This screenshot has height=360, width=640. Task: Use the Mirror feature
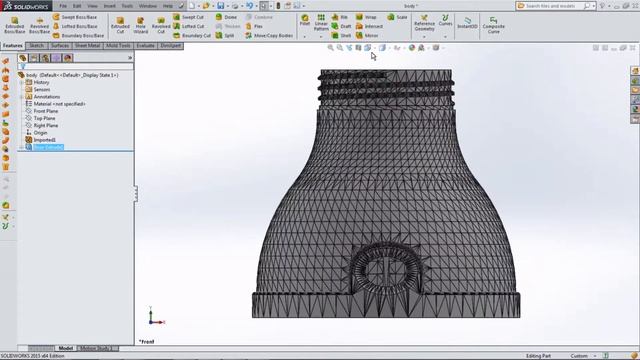[367, 36]
